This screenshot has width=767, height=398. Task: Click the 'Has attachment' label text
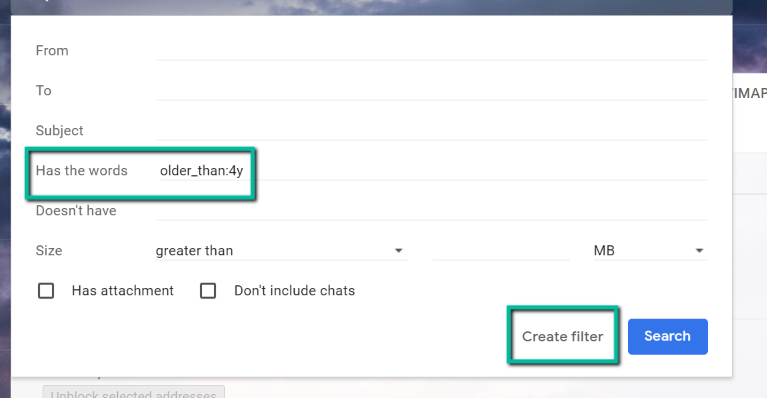[x=123, y=291]
